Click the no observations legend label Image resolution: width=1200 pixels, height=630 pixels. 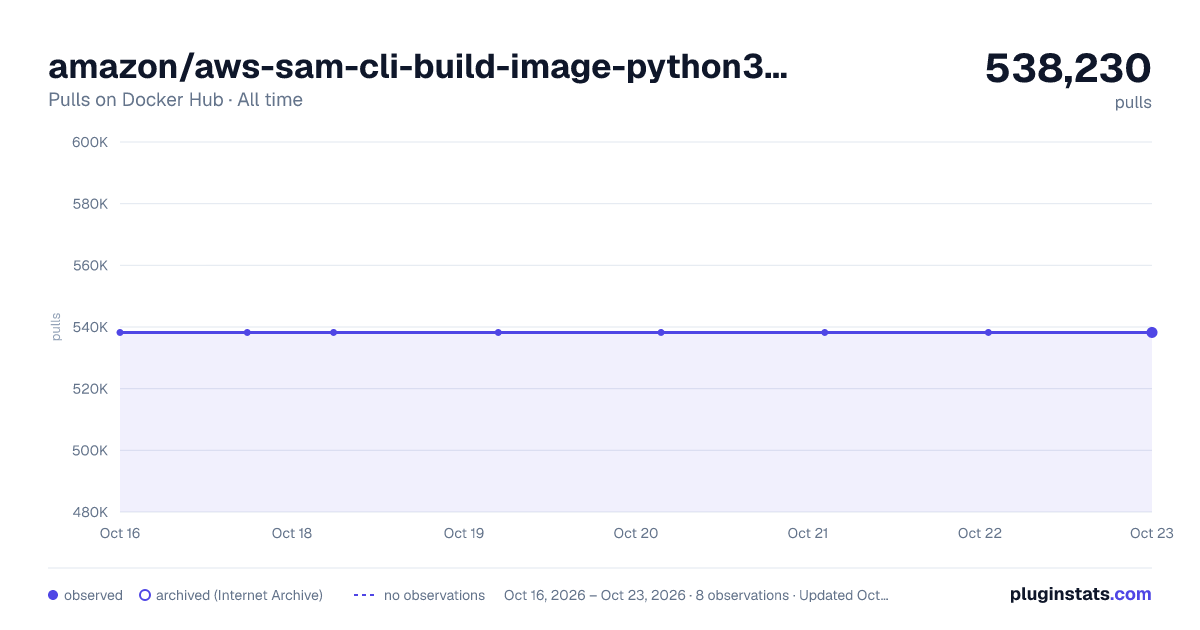coord(434,595)
